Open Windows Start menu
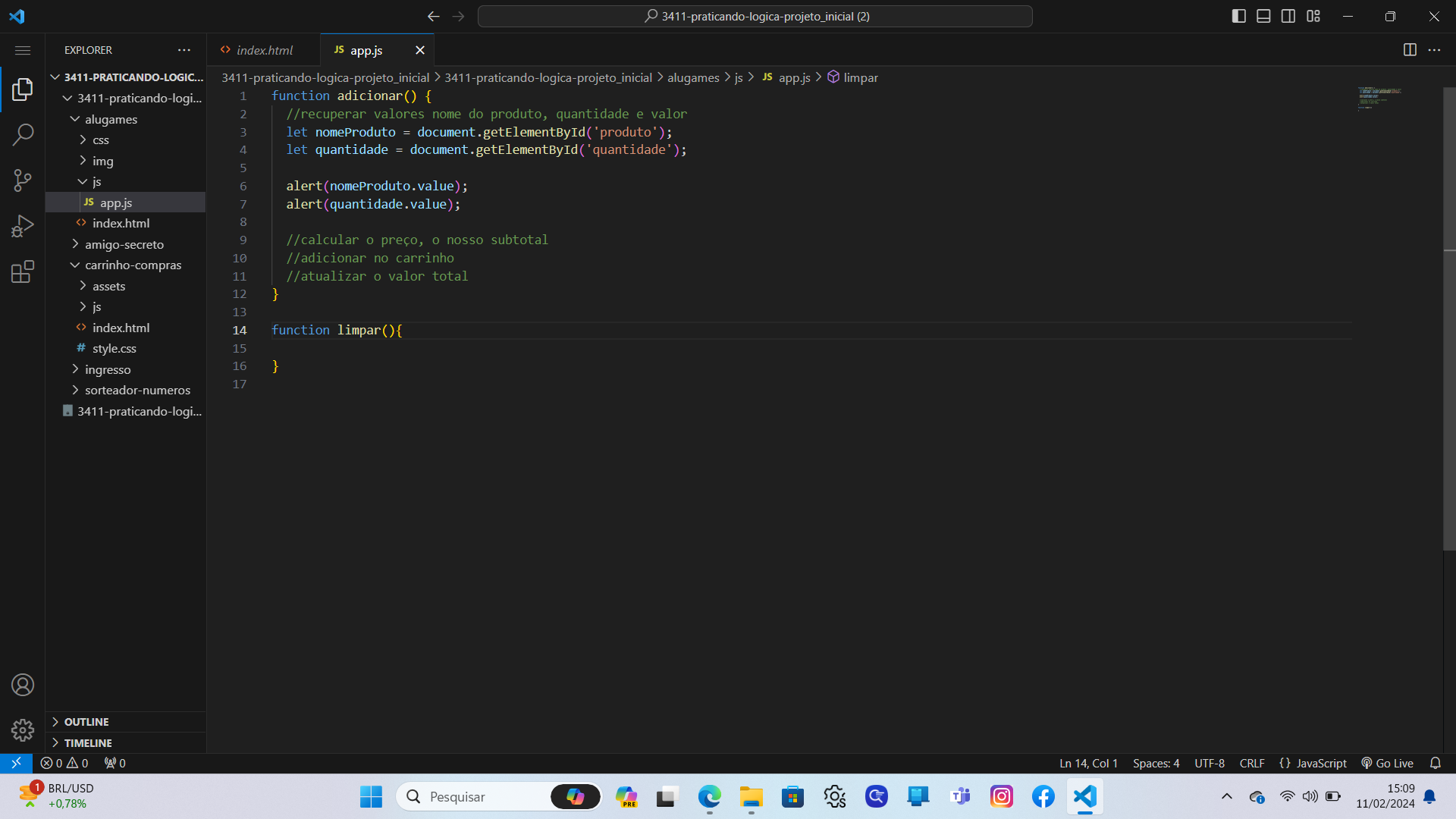This screenshot has width=1456, height=819. tap(371, 796)
